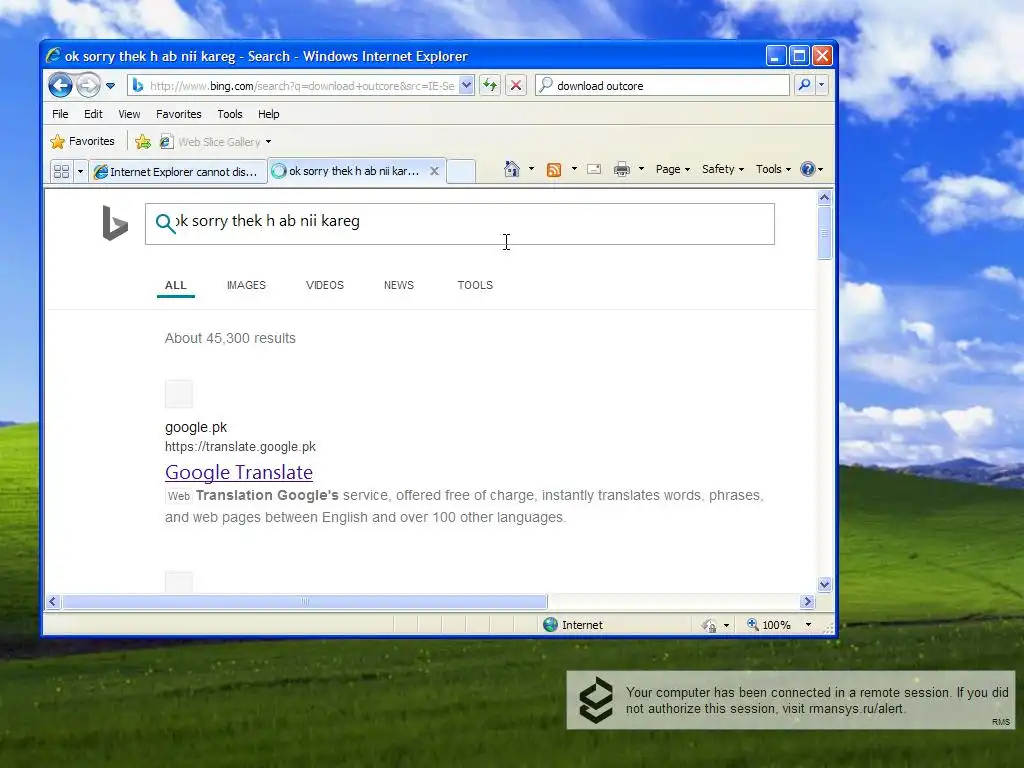Click the horizontal scrollbar left arrow
1024x768 pixels.
pyautogui.click(x=54, y=601)
